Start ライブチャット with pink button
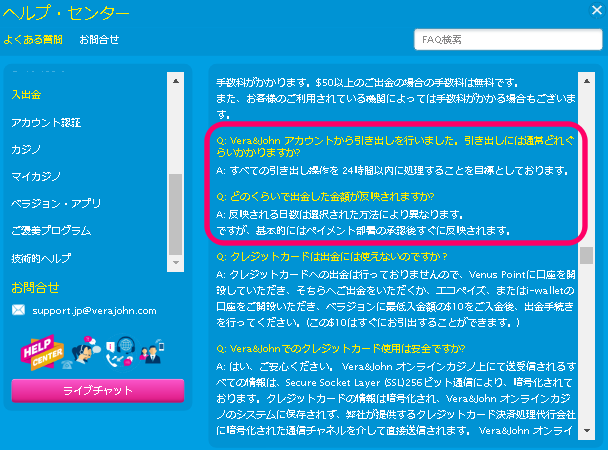Viewport: 608px width, 450px height. (x=98, y=391)
